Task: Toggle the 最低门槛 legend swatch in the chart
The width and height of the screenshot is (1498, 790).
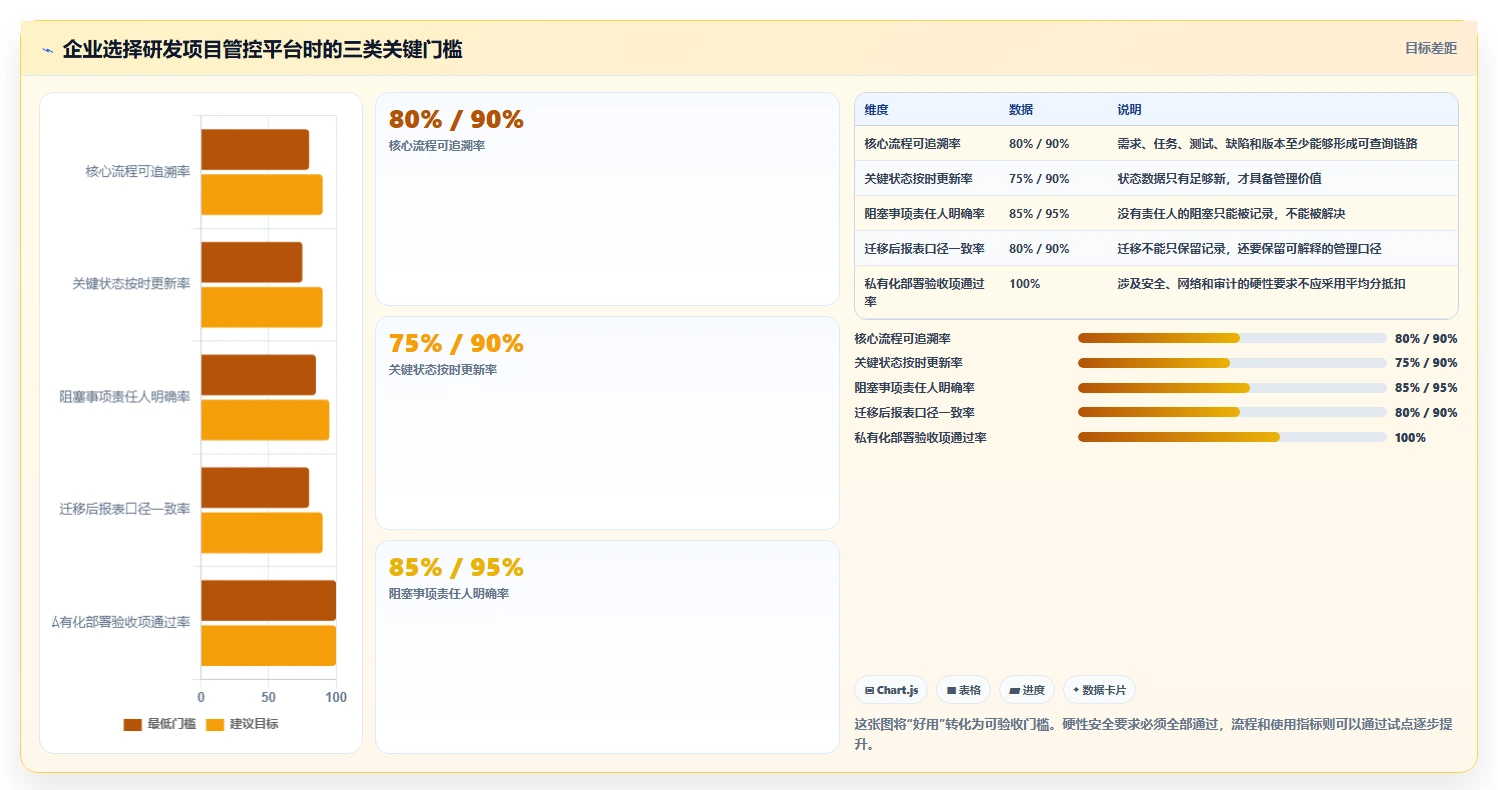Action: click(132, 724)
